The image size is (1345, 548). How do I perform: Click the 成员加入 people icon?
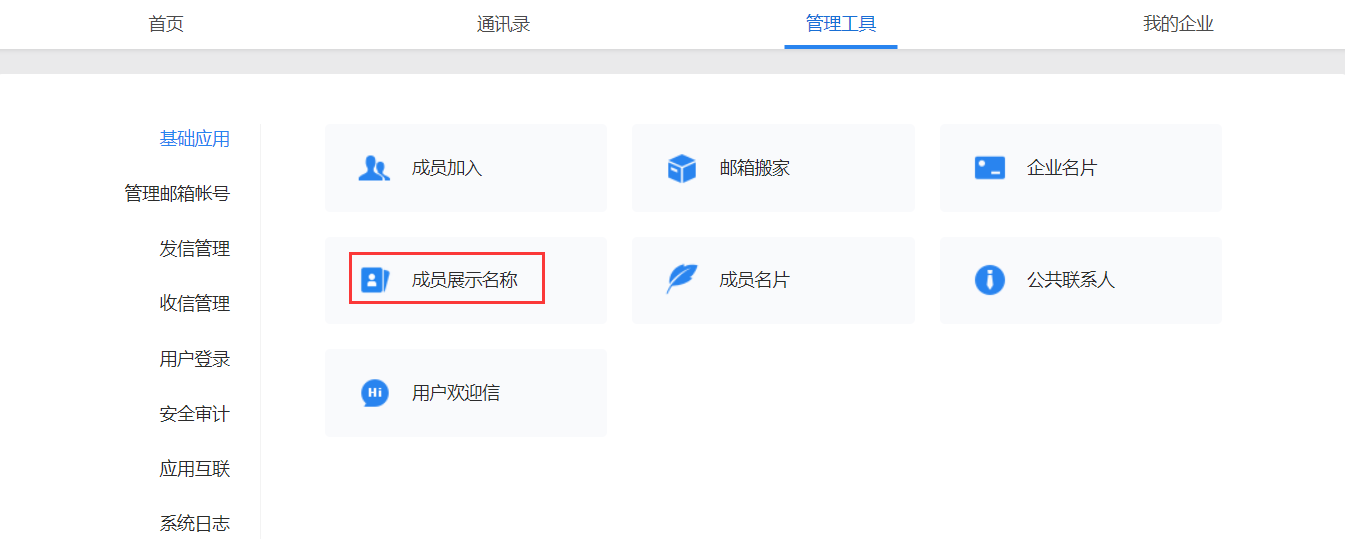tap(374, 168)
